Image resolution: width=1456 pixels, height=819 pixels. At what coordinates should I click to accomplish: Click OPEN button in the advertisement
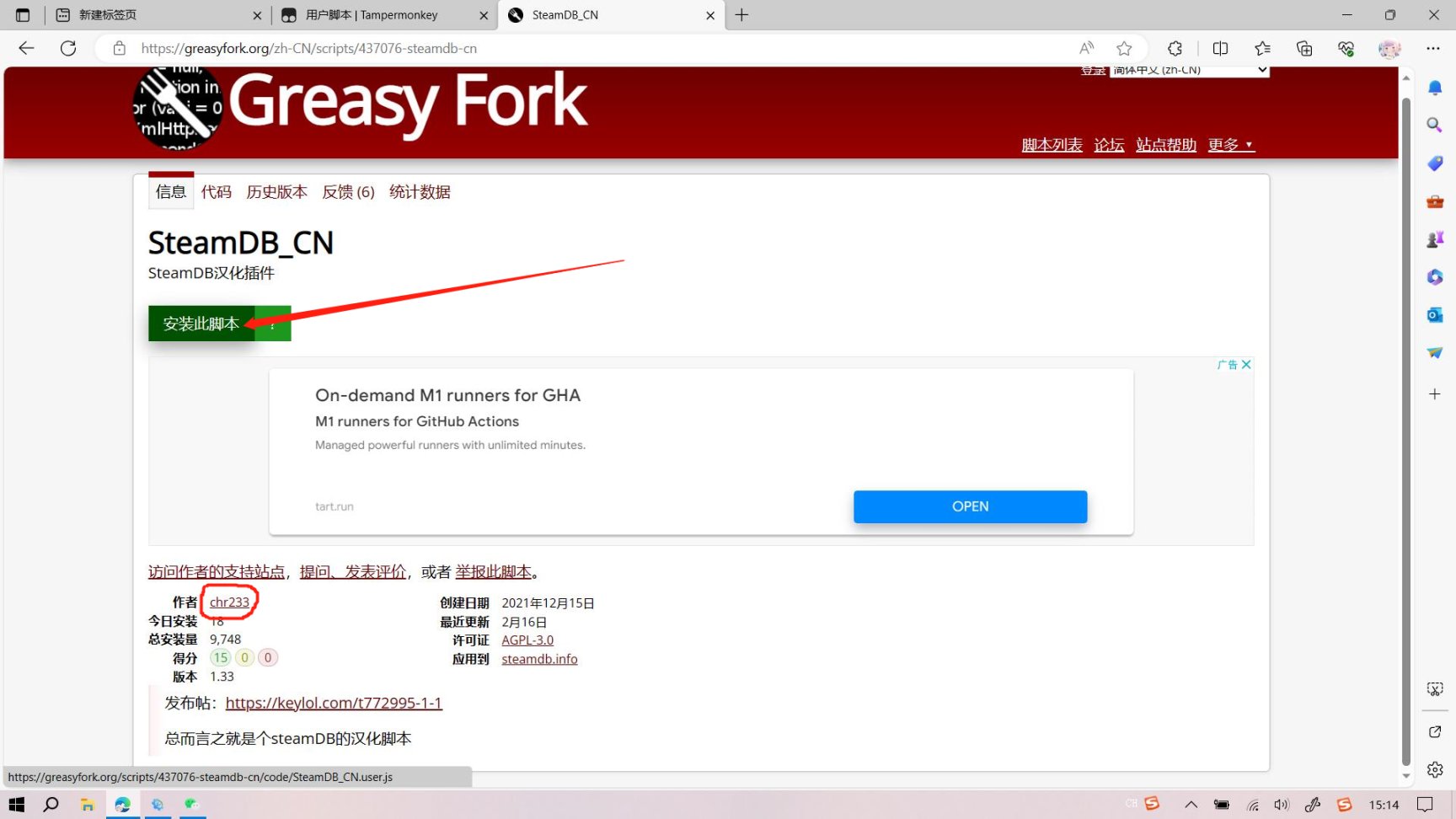[x=970, y=506]
